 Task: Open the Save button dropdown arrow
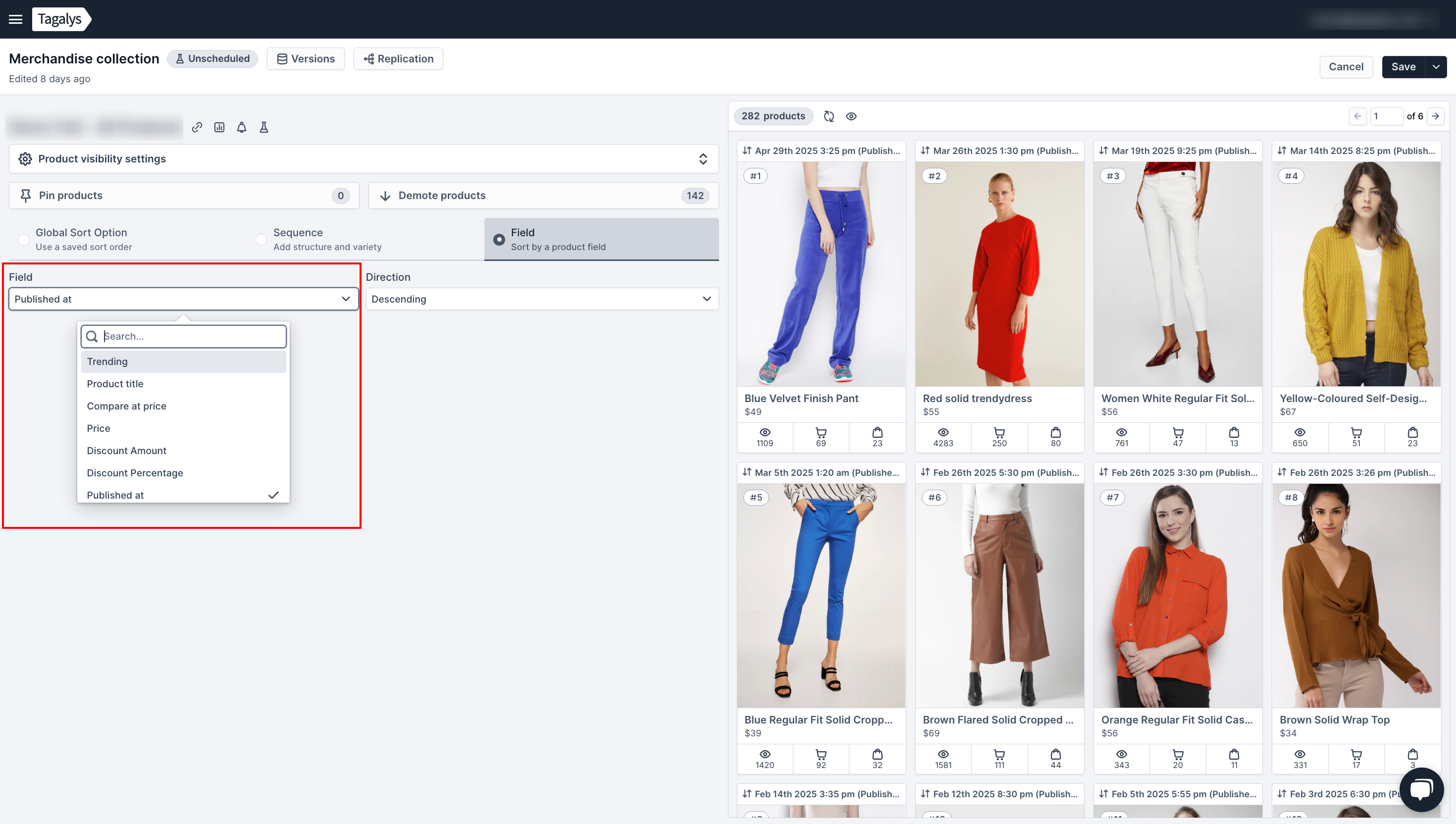(x=1436, y=67)
